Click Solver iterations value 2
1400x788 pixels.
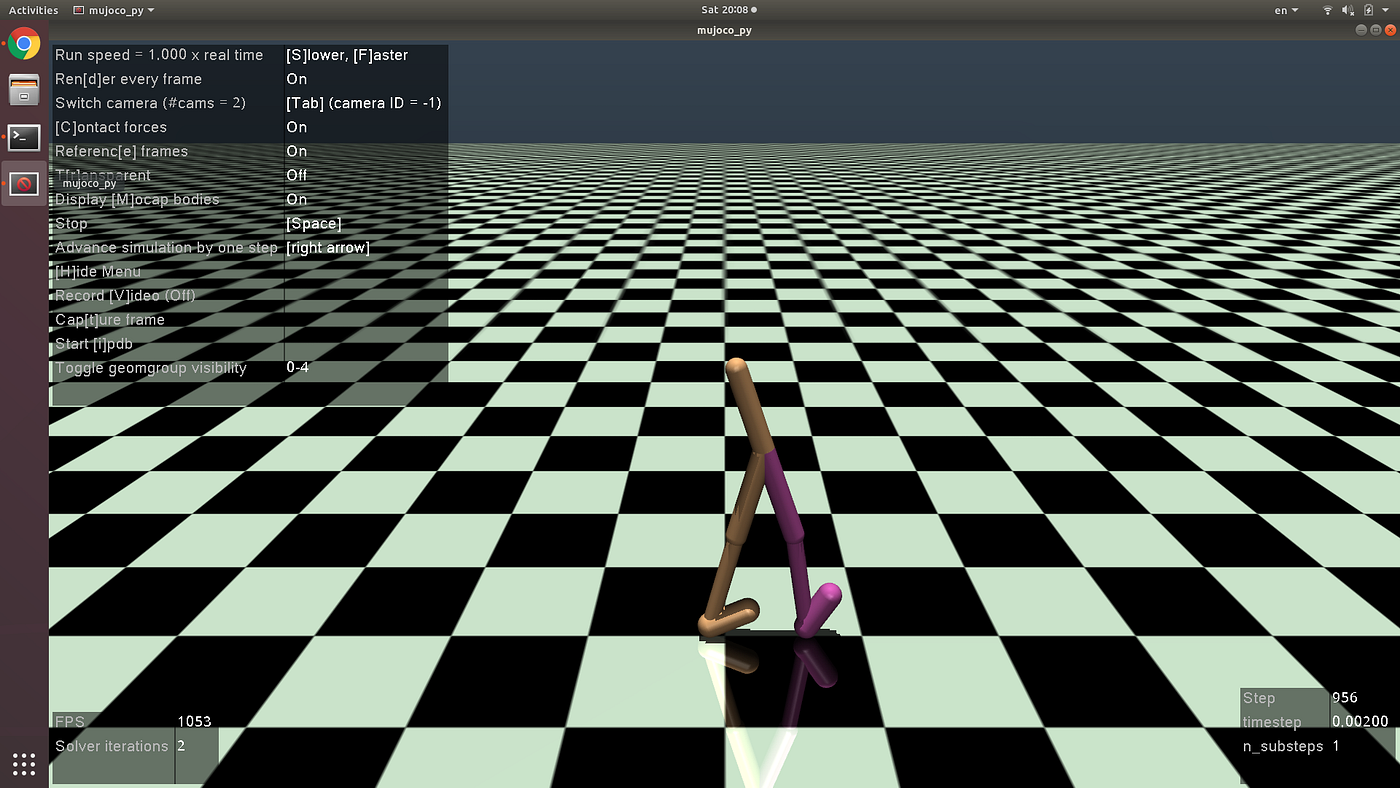click(x=181, y=746)
